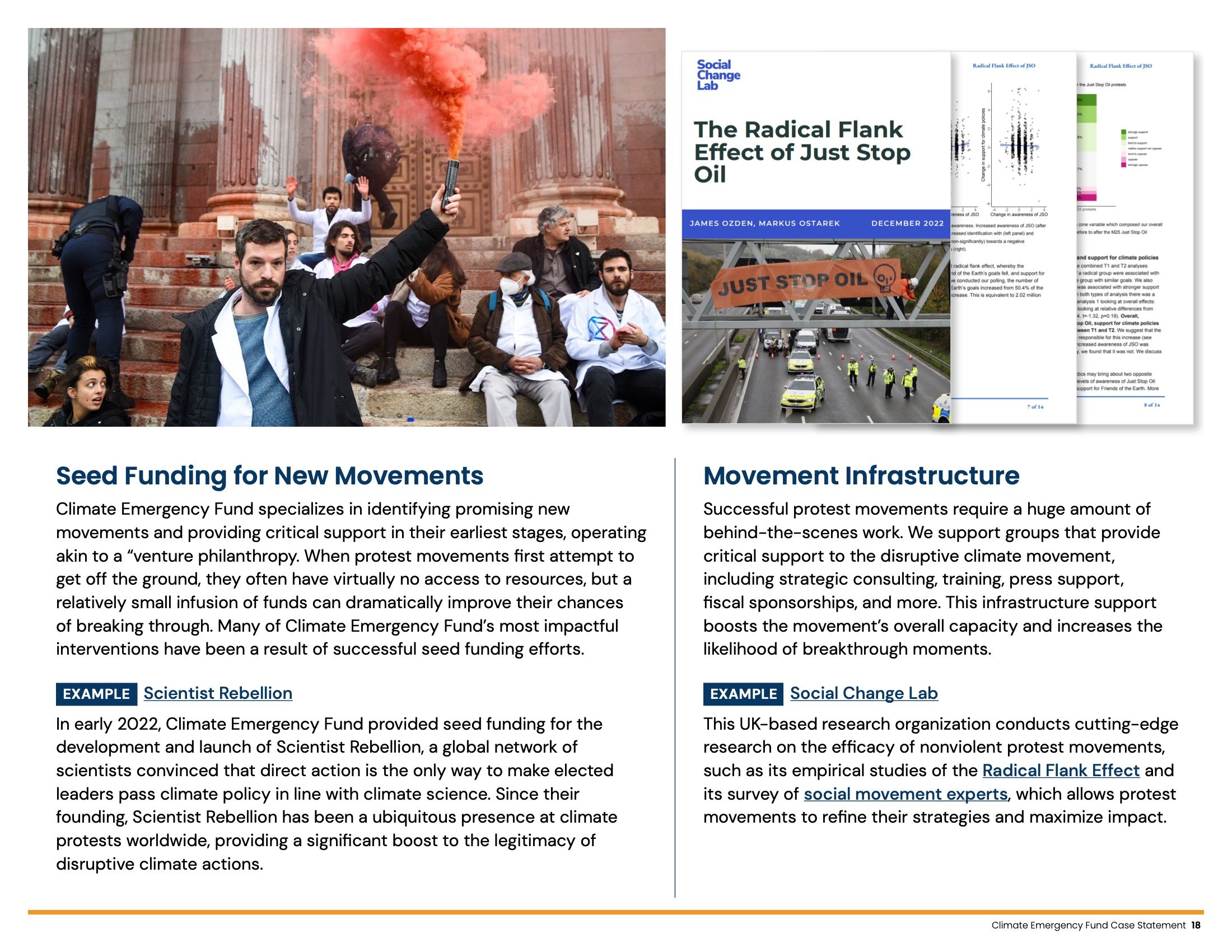
Task: Click the report page labeled 8 of 14
Action: click(x=1135, y=237)
